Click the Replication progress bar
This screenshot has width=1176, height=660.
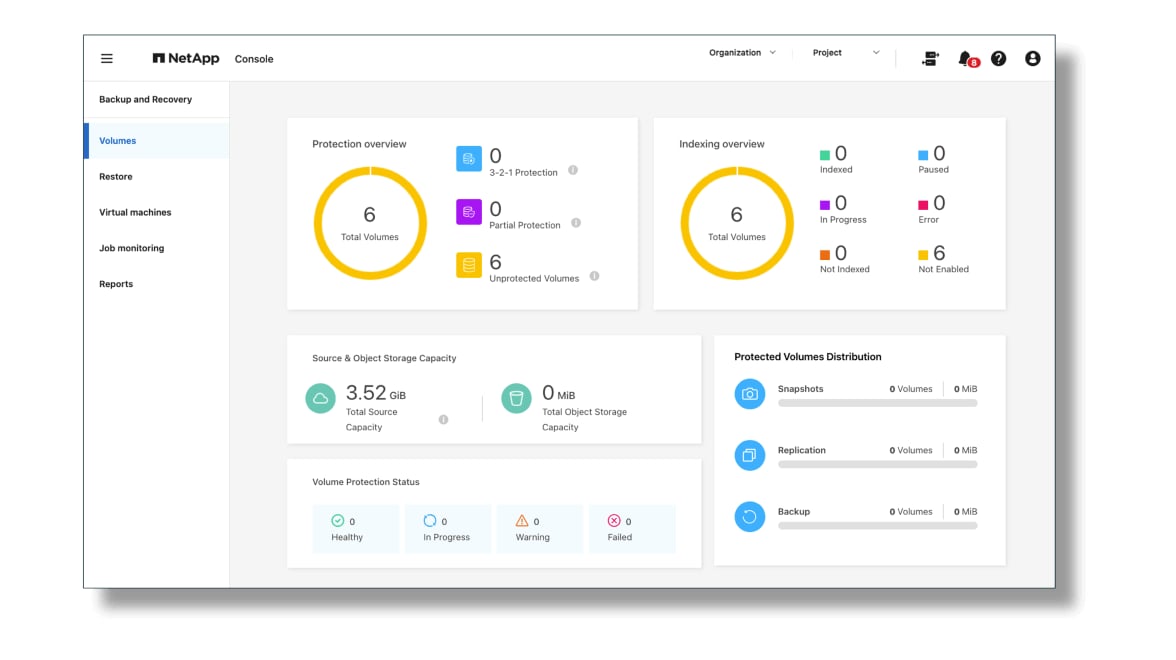[878, 465]
